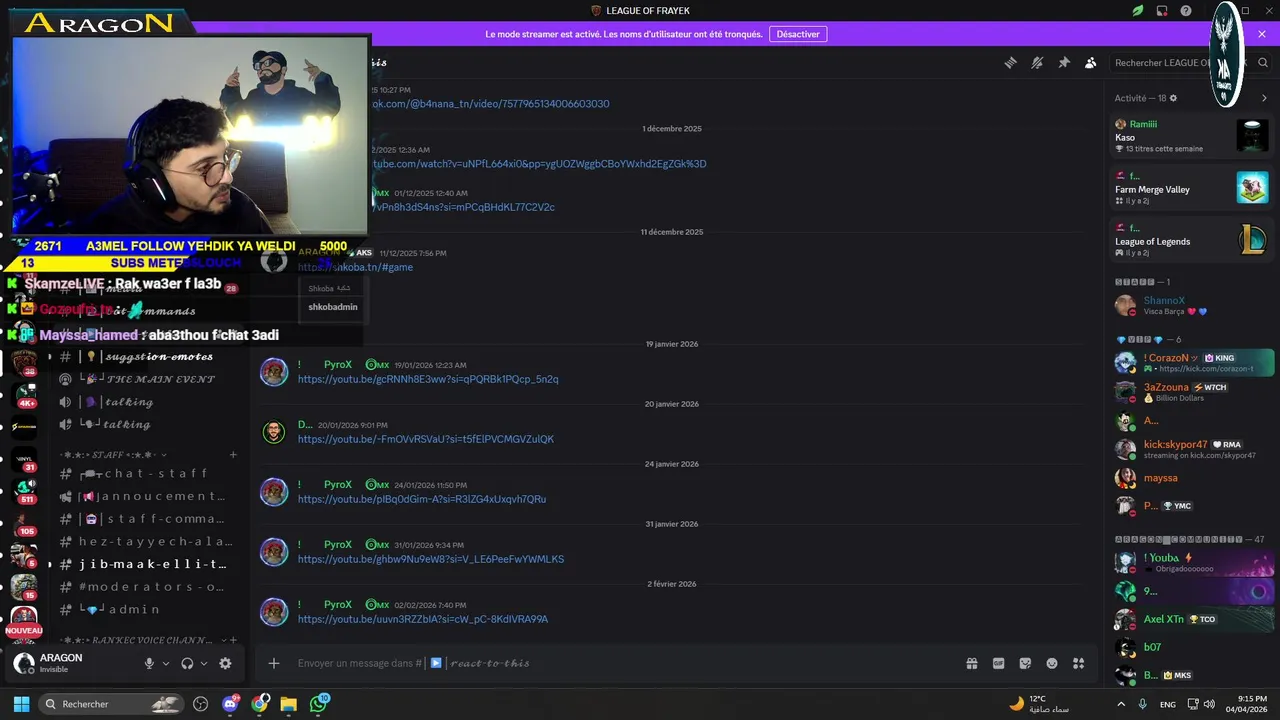Click the message input field

point(620,663)
